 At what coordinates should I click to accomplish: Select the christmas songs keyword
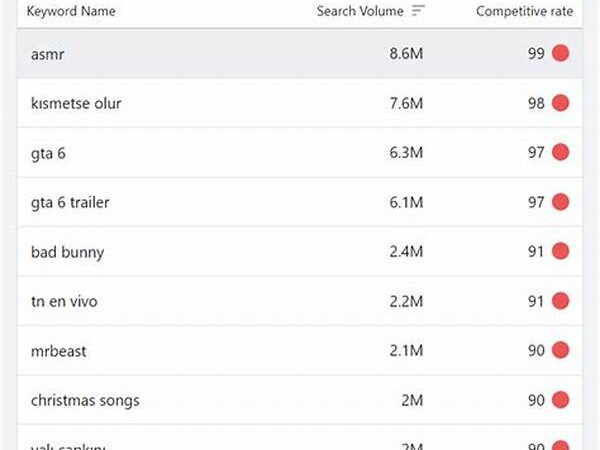(85, 401)
